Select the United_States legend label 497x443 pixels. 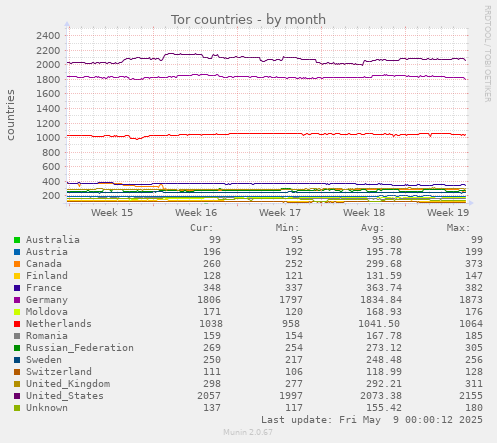65,396
